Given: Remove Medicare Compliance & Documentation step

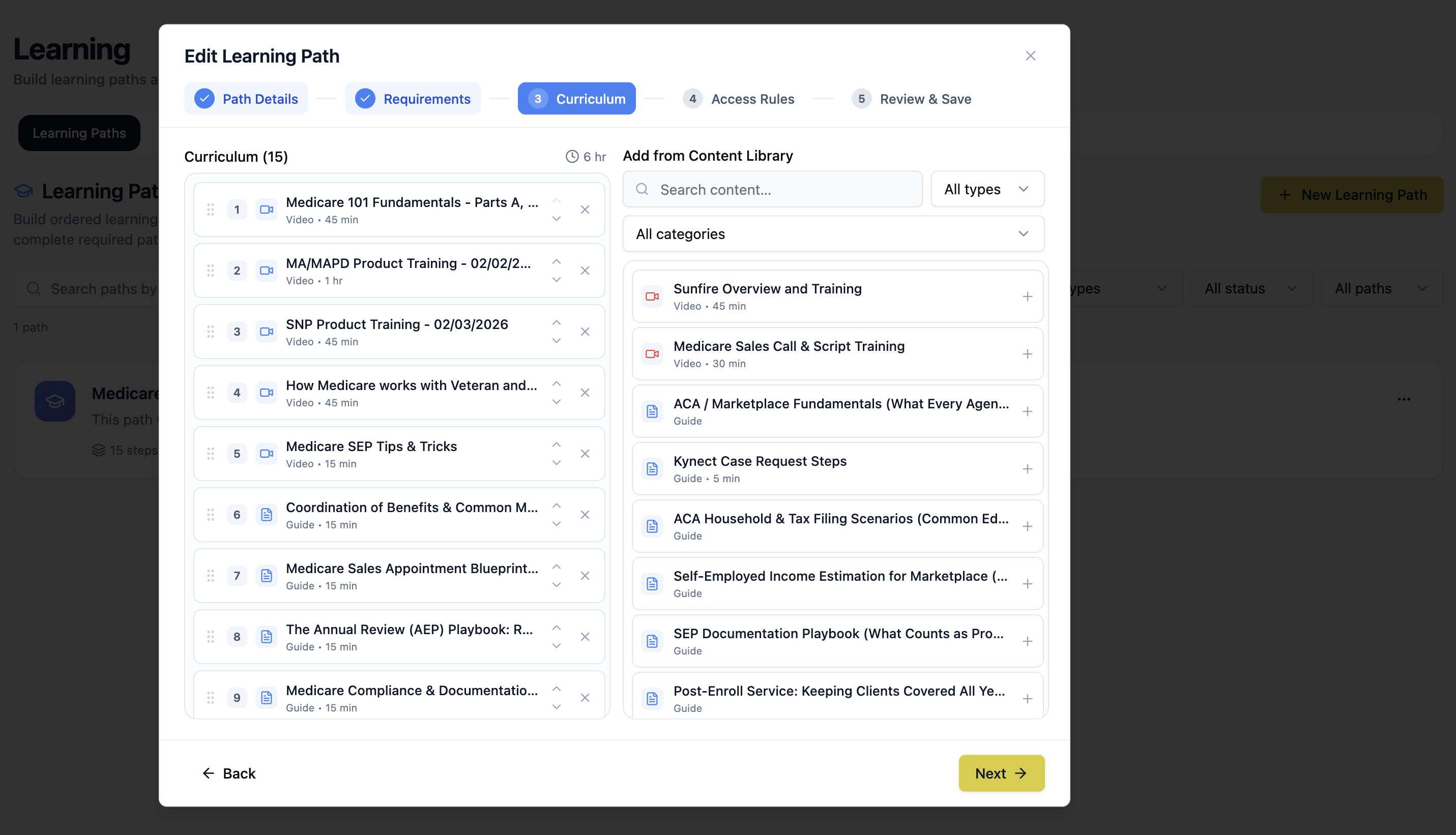Looking at the screenshot, I should [x=585, y=697].
